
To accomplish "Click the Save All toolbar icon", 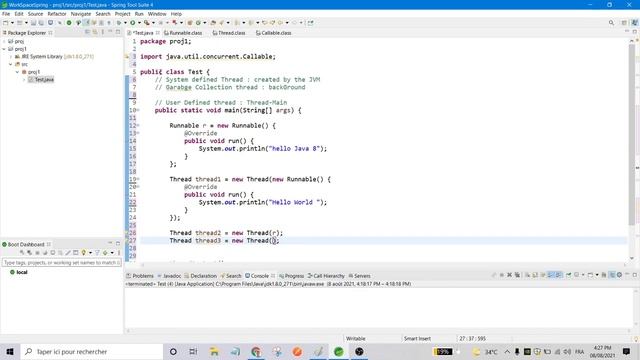I will [41, 23].
